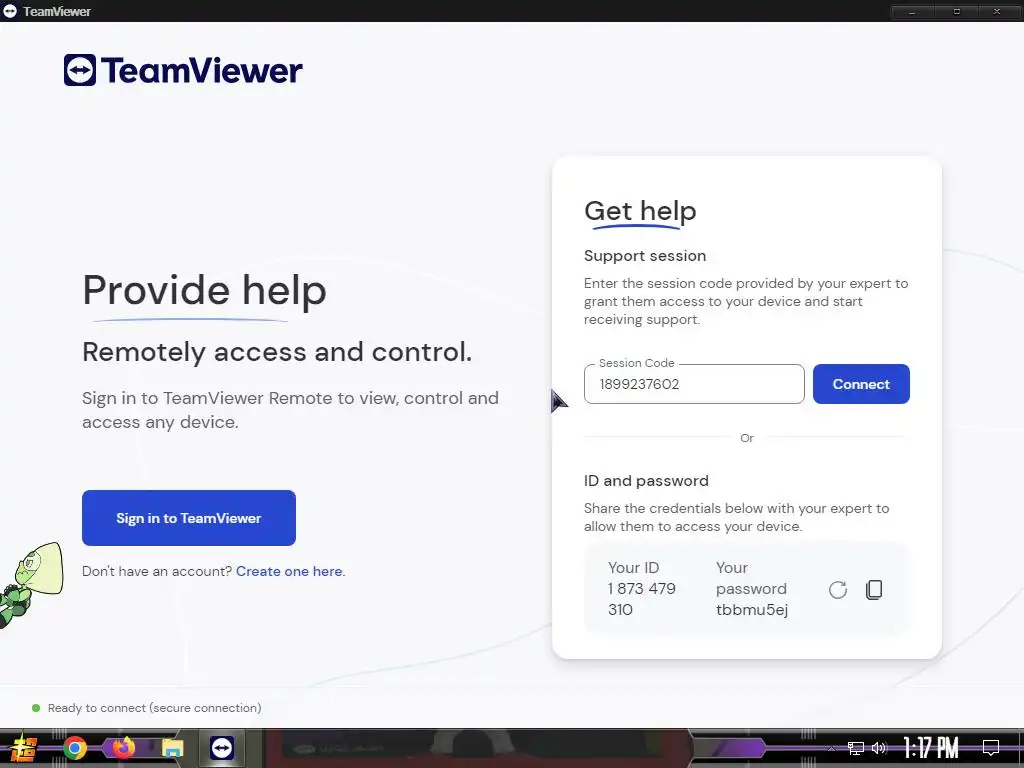Launch Firefox from the taskbar
Viewport: 1024px width, 768px height.
[123, 748]
